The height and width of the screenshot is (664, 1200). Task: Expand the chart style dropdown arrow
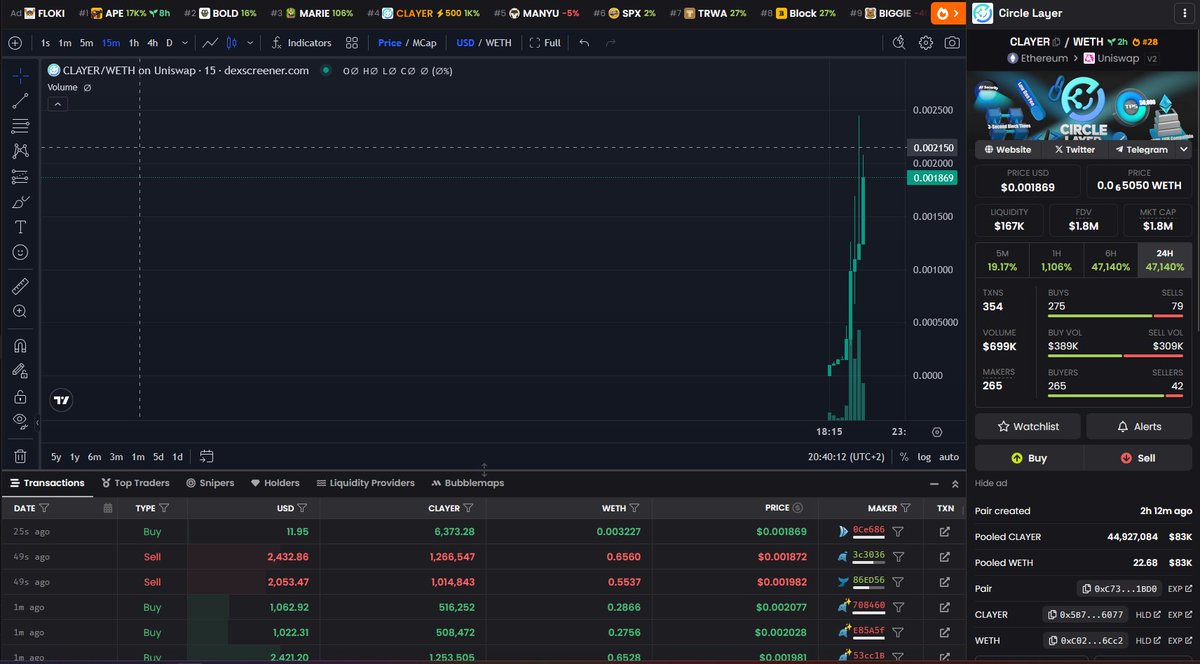(250, 43)
